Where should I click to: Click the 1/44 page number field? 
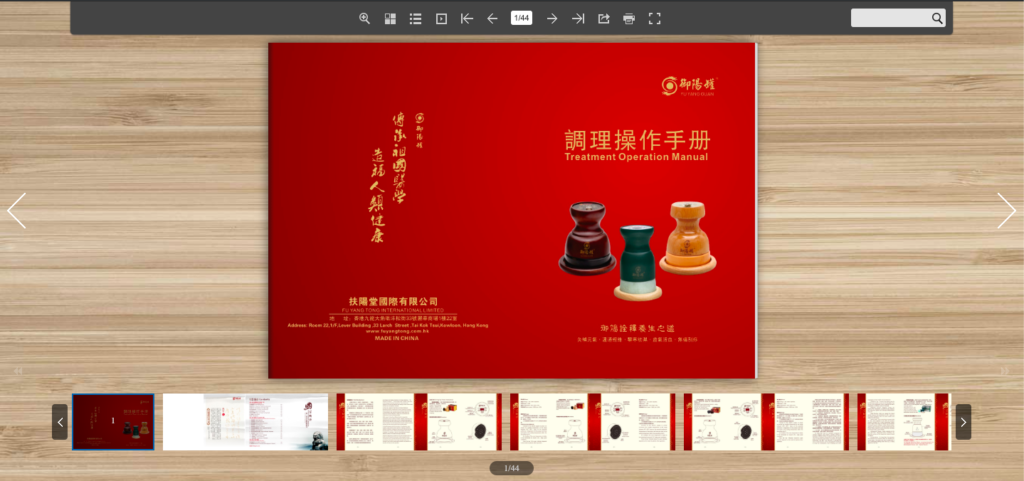[x=521, y=18]
